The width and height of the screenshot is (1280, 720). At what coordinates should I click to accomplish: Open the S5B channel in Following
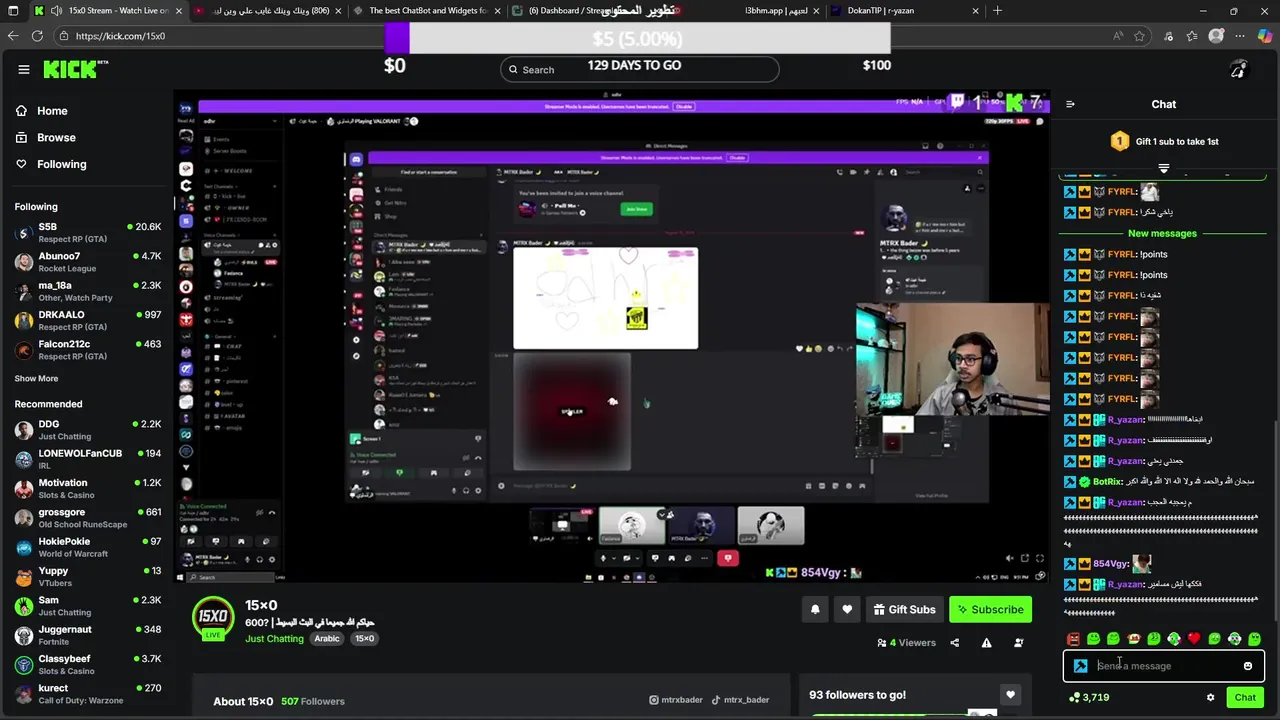[x=88, y=233]
